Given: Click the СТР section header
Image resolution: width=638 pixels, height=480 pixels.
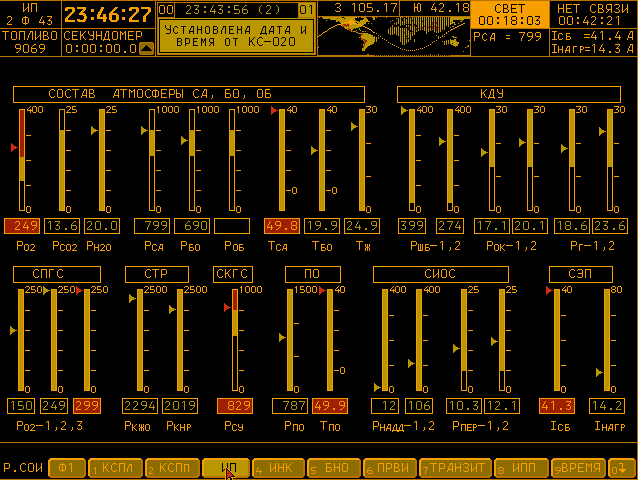Looking at the screenshot, I should tap(157, 274).
